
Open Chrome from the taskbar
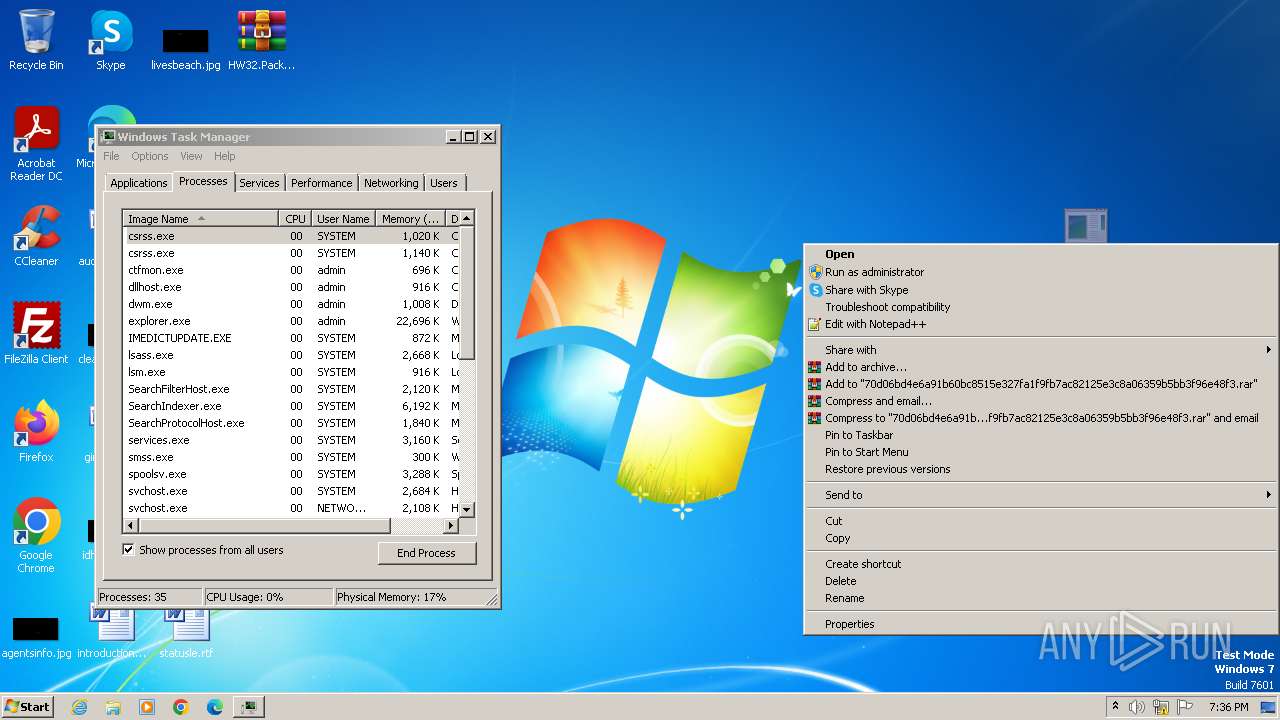(x=181, y=707)
